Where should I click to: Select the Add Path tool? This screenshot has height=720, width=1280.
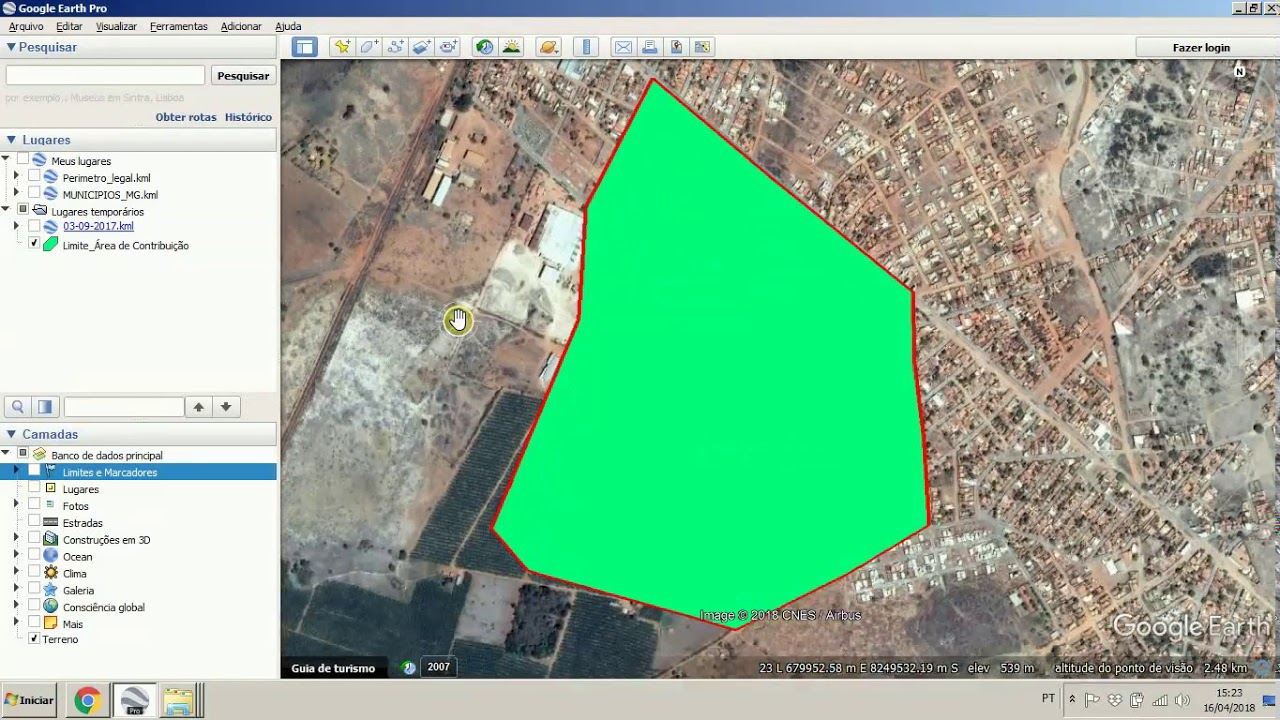(x=395, y=47)
